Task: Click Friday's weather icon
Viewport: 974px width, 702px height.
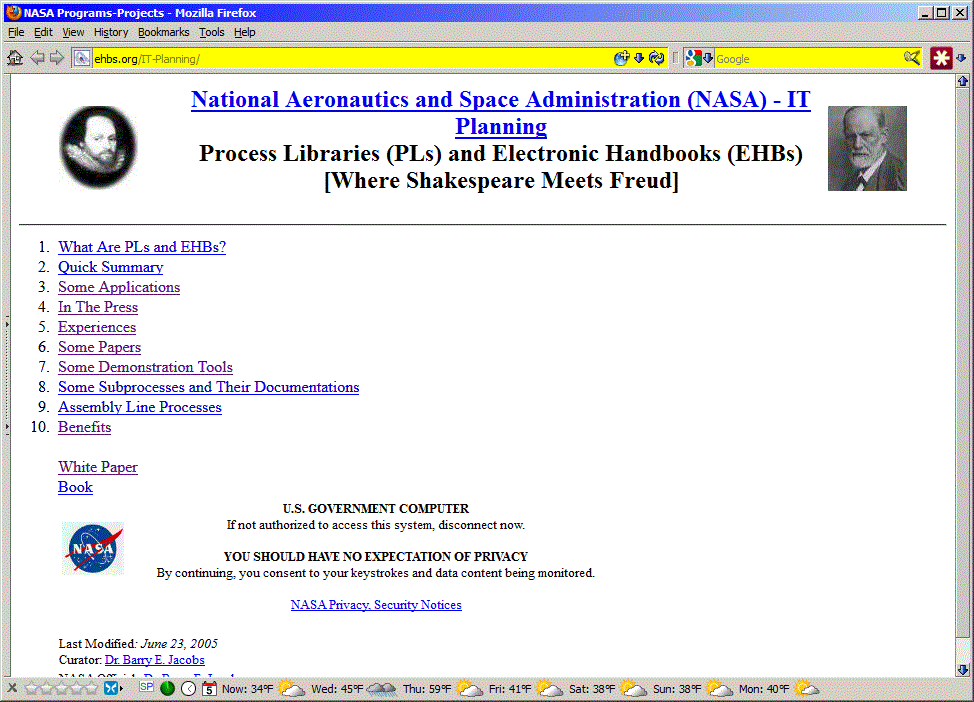Action: [550, 688]
